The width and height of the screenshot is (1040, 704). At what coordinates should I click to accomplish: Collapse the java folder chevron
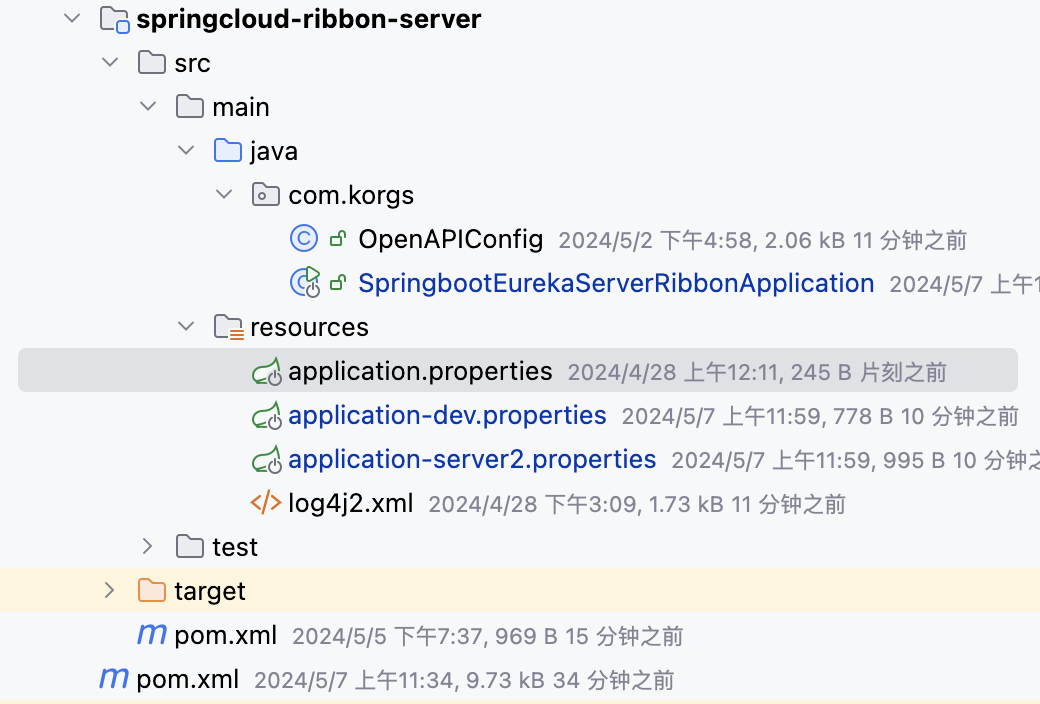[186, 150]
